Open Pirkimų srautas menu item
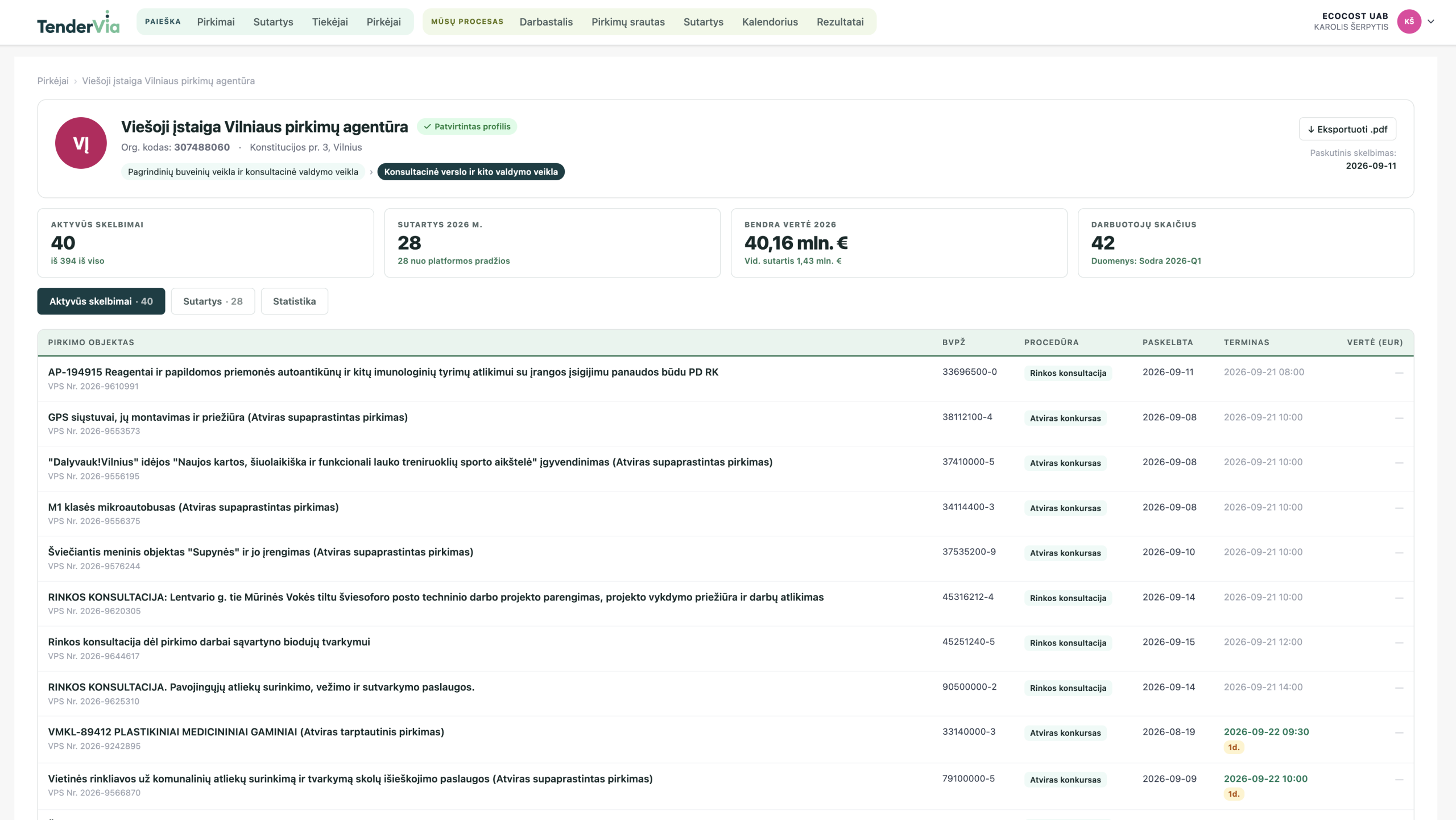The width and height of the screenshot is (1456, 820). coord(628,22)
